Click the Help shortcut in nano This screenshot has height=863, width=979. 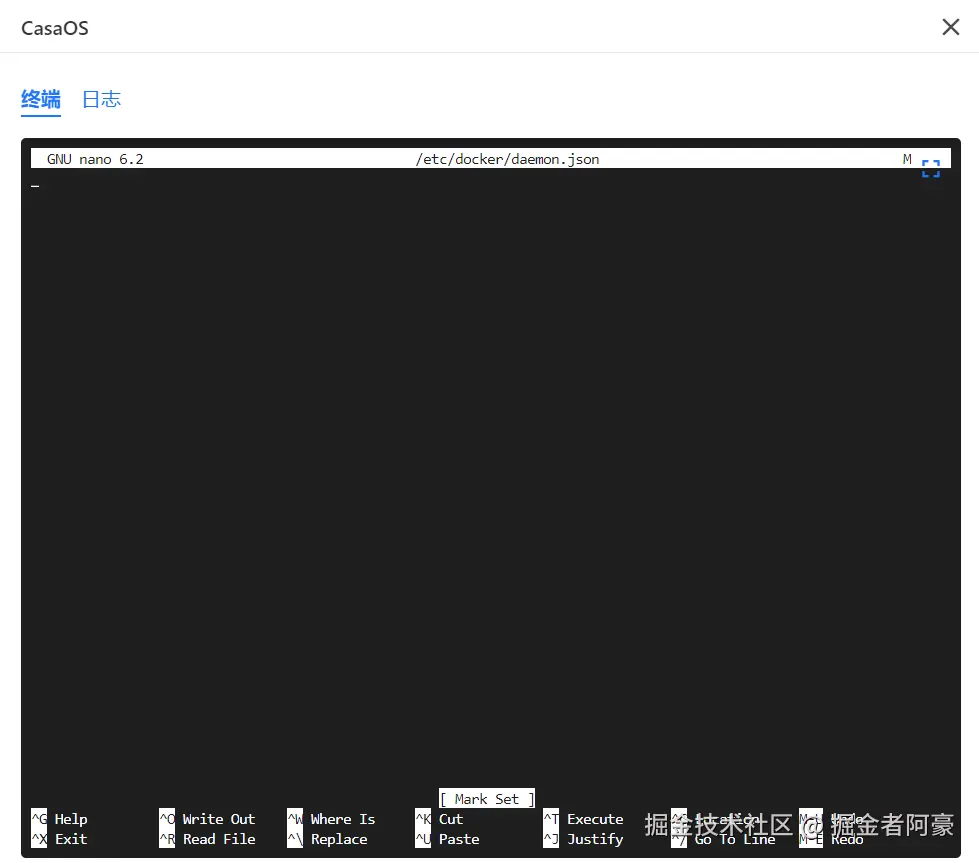point(71,819)
